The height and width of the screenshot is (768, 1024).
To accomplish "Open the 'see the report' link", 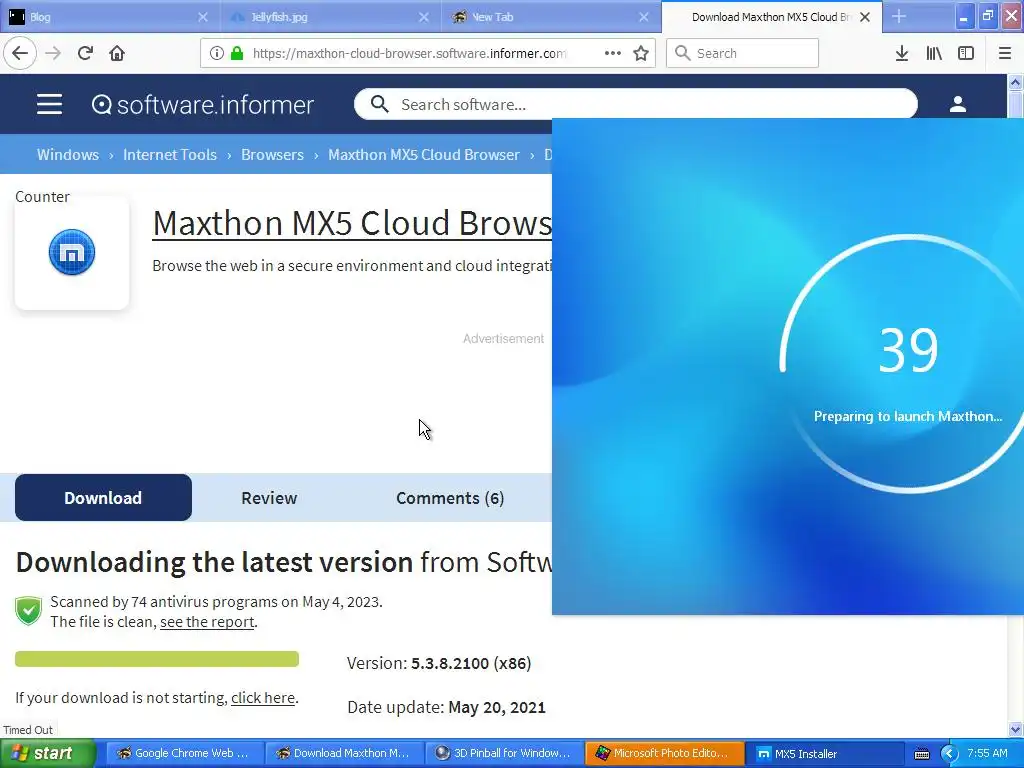I will click(207, 622).
